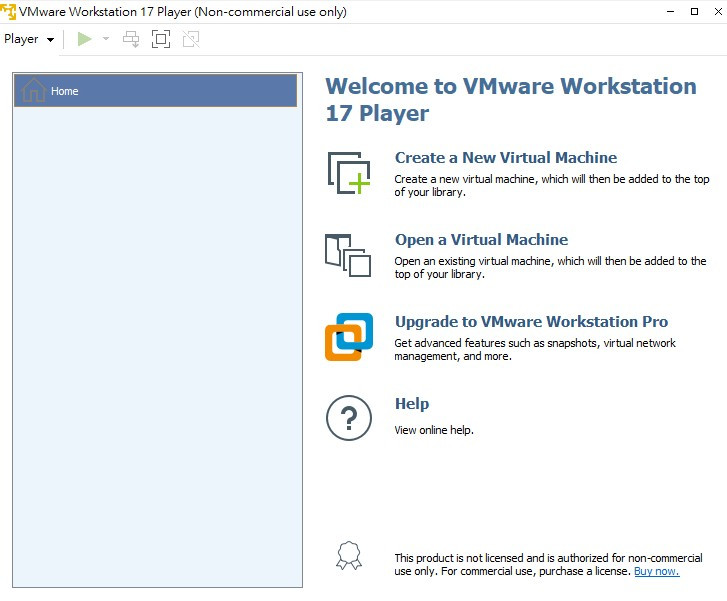Minimize the VMware Player window
This screenshot has height=601, width=727.
point(670,12)
